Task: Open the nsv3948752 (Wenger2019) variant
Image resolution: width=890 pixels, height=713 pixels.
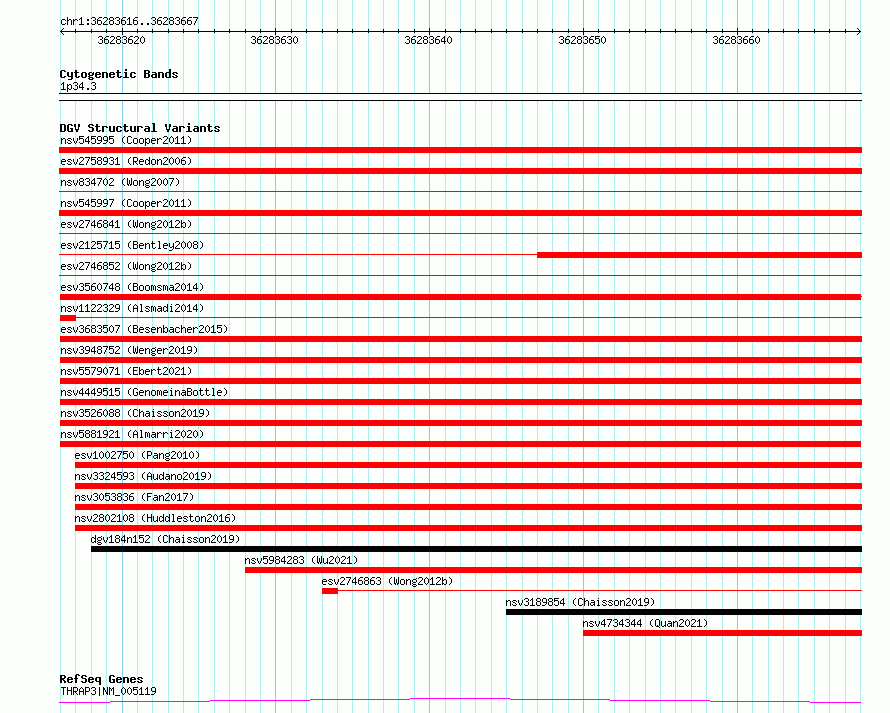Action: click(x=129, y=350)
